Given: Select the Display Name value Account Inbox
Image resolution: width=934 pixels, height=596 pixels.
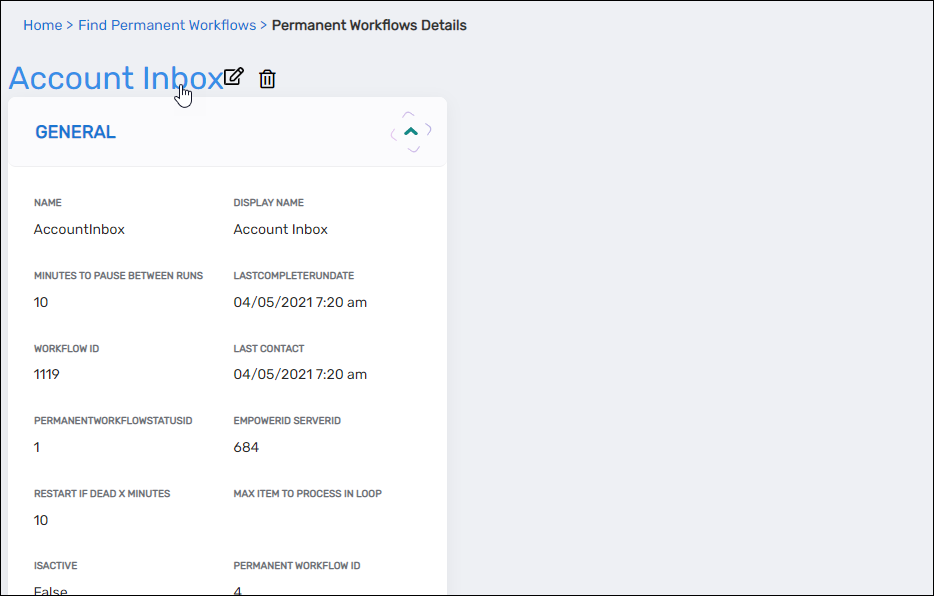Looking at the screenshot, I should pyautogui.click(x=280, y=229).
